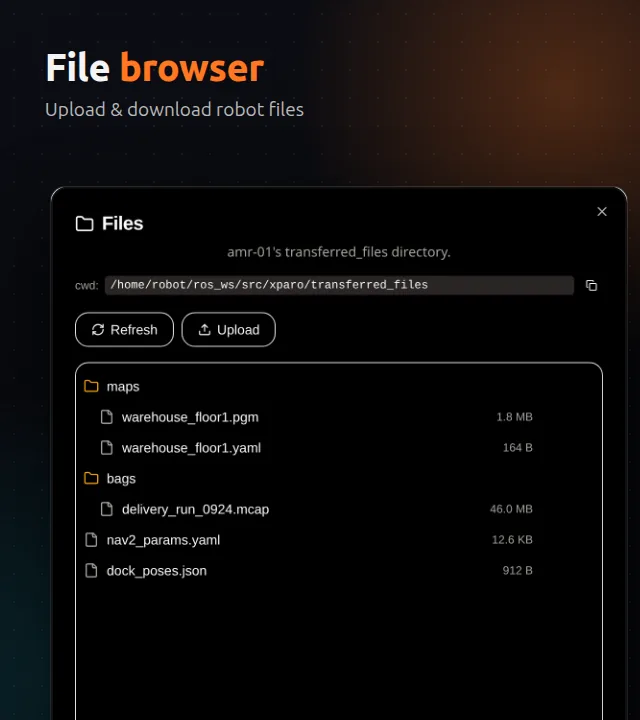Click the cwd: label

[x=87, y=286]
